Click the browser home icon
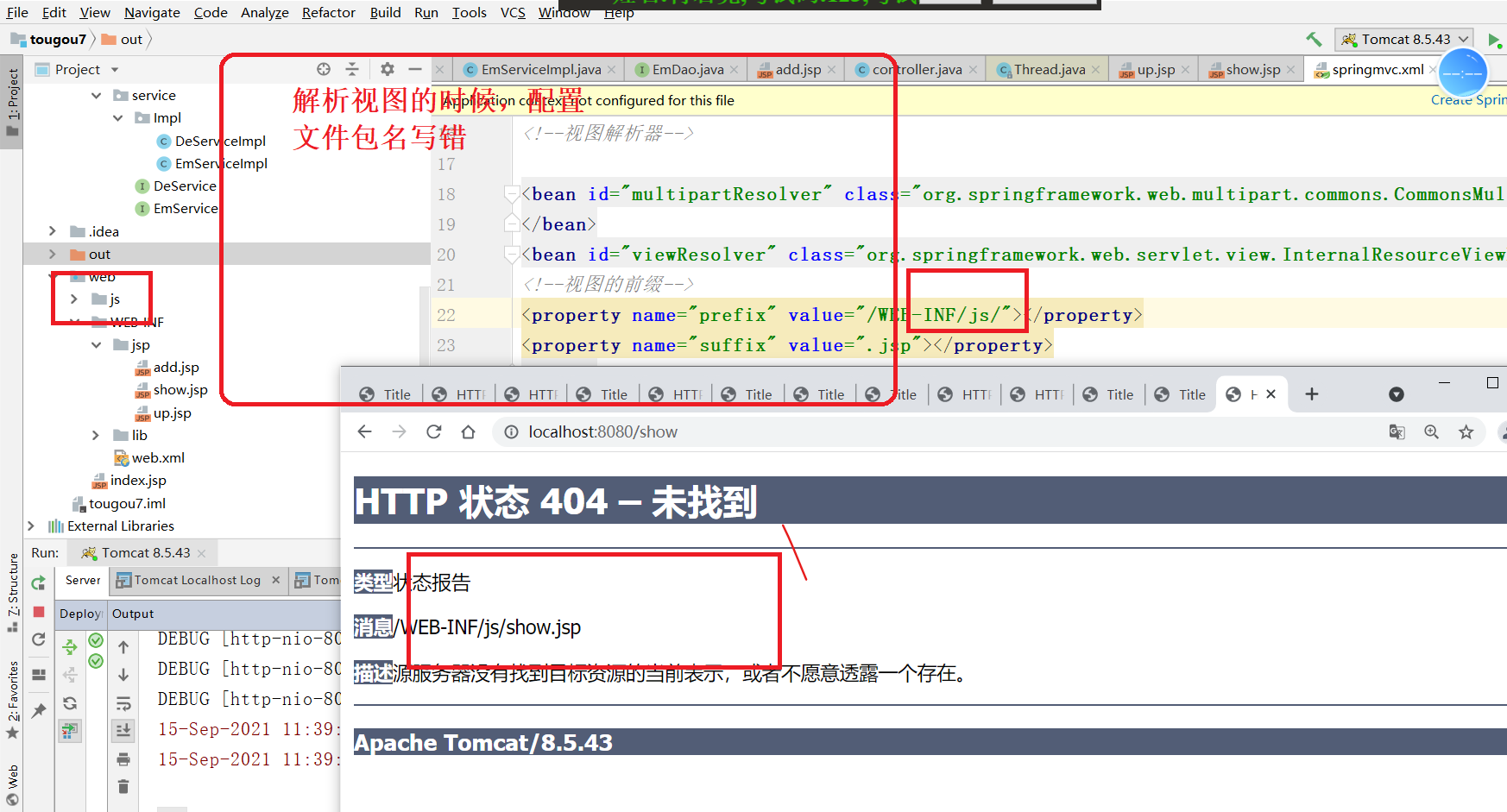The image size is (1507, 812). coord(469,431)
